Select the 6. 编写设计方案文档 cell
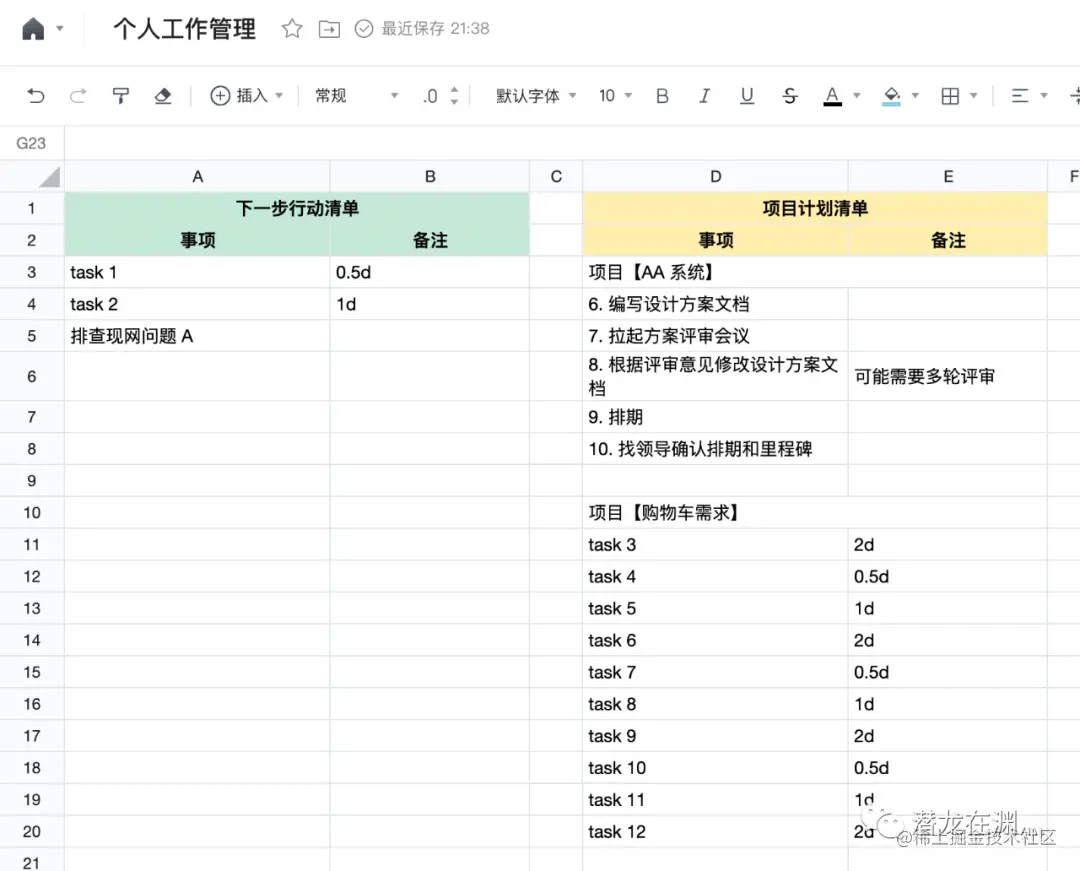The width and height of the screenshot is (1080, 871). coord(716,304)
